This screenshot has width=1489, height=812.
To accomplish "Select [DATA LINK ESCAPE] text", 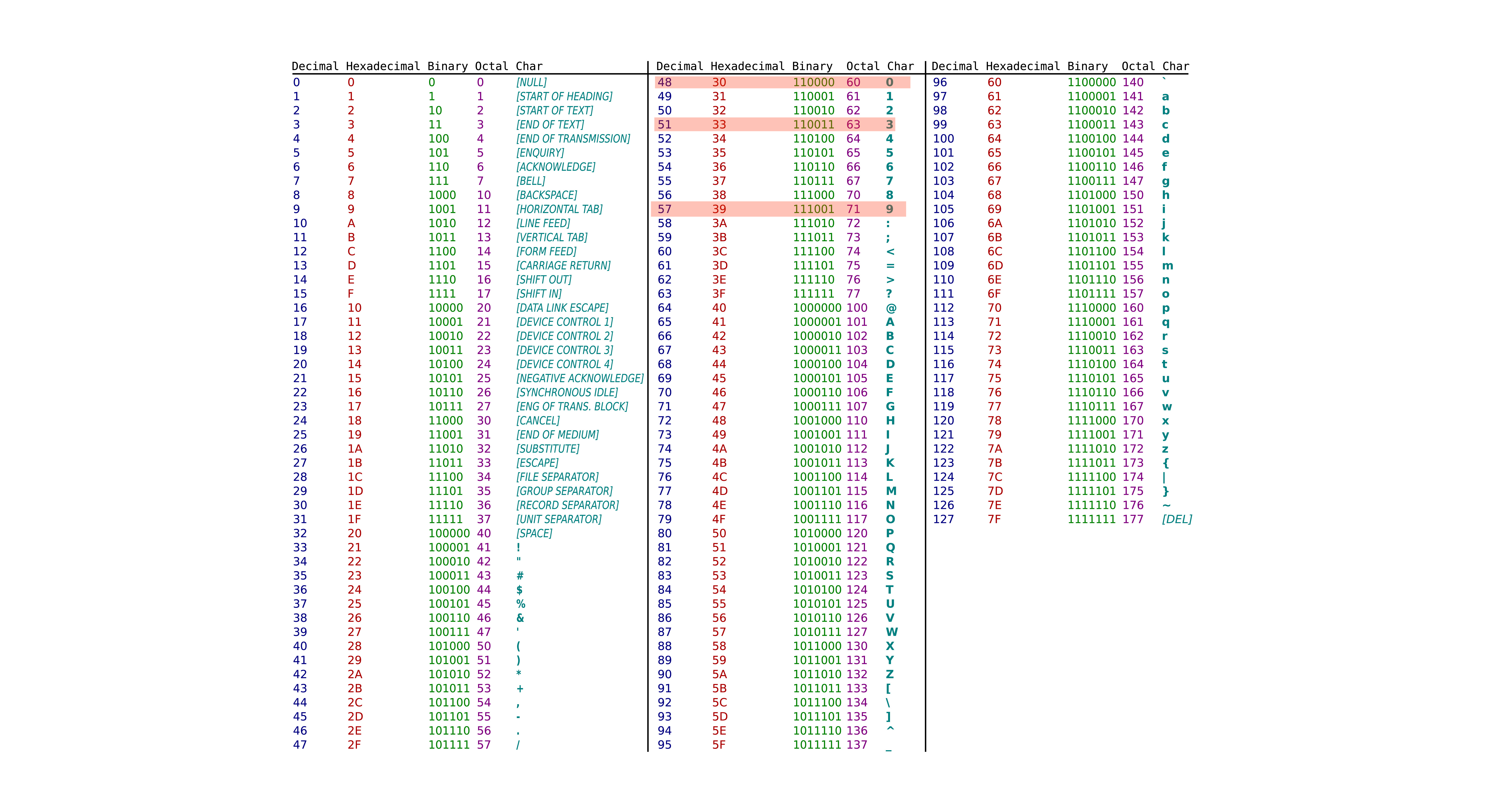I will (x=562, y=308).
